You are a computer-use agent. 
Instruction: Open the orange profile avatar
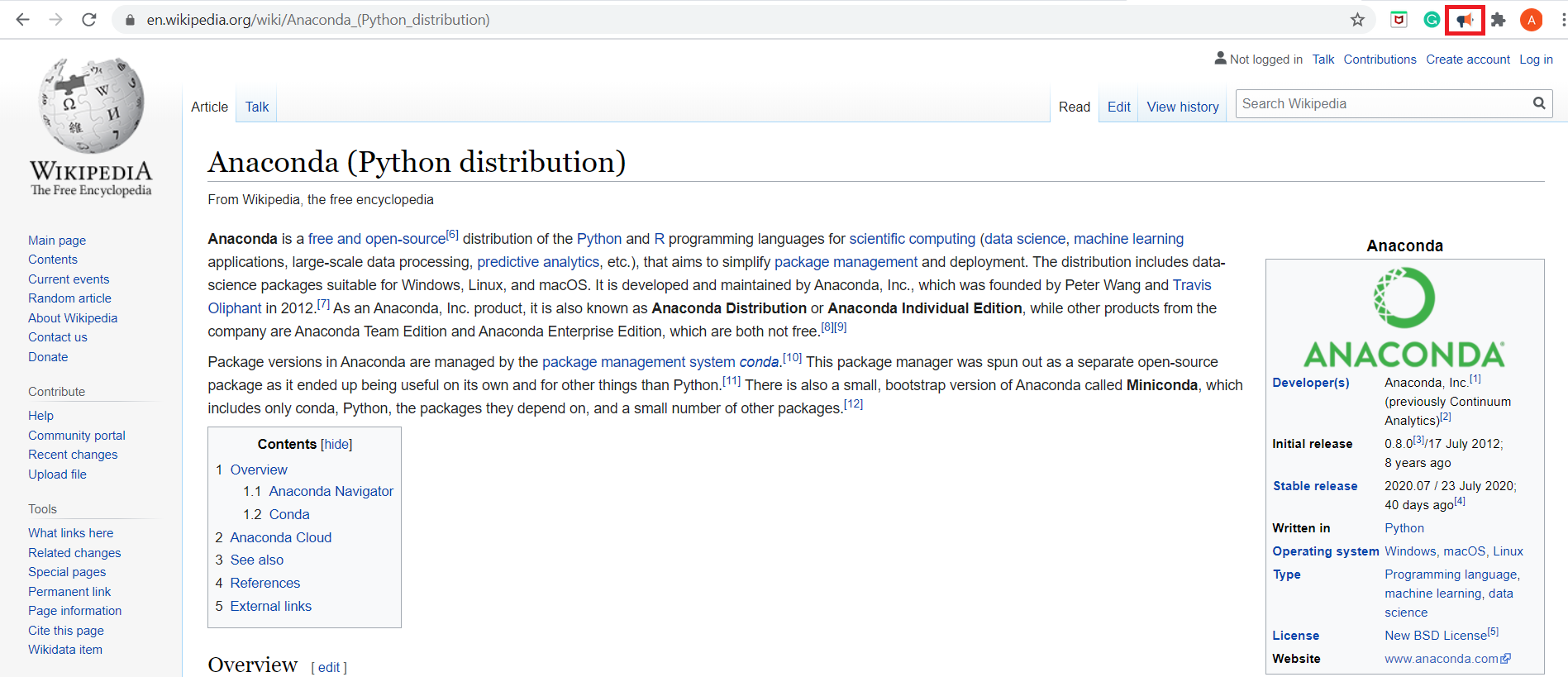(x=1531, y=20)
